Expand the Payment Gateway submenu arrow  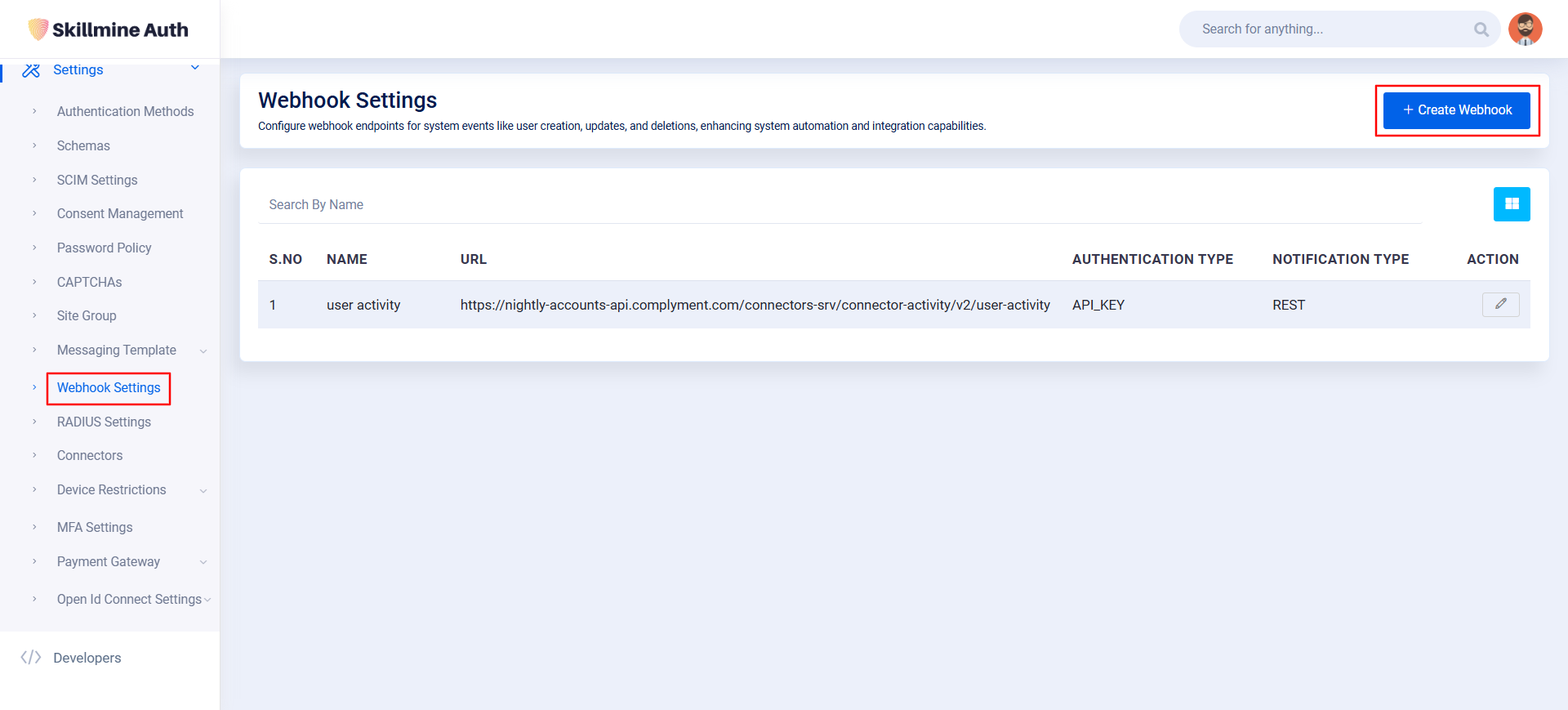tap(203, 562)
